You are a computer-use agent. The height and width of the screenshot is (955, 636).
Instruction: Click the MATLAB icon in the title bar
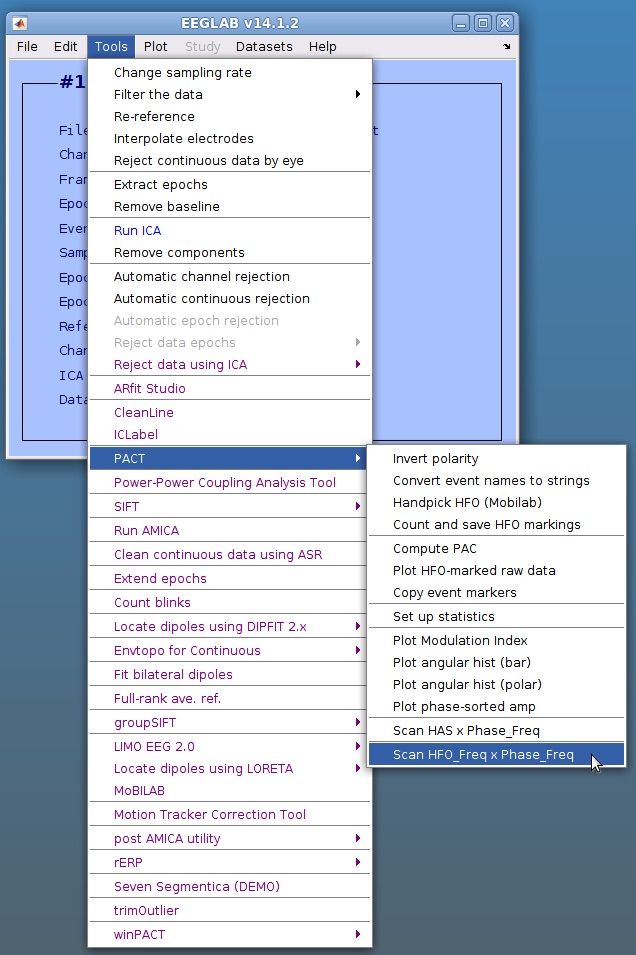[20, 23]
